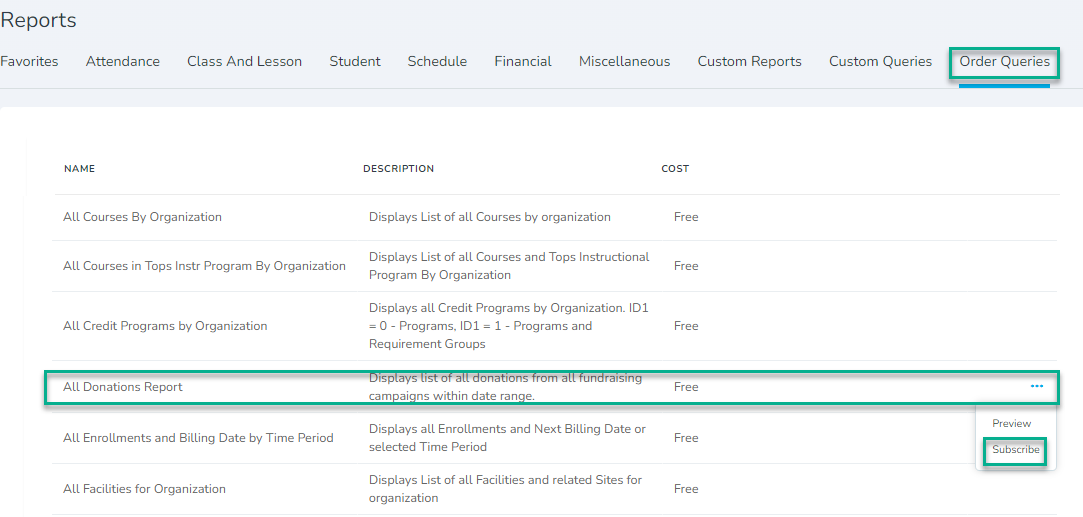
Task: Open the Miscellaneous tab
Action: point(624,61)
